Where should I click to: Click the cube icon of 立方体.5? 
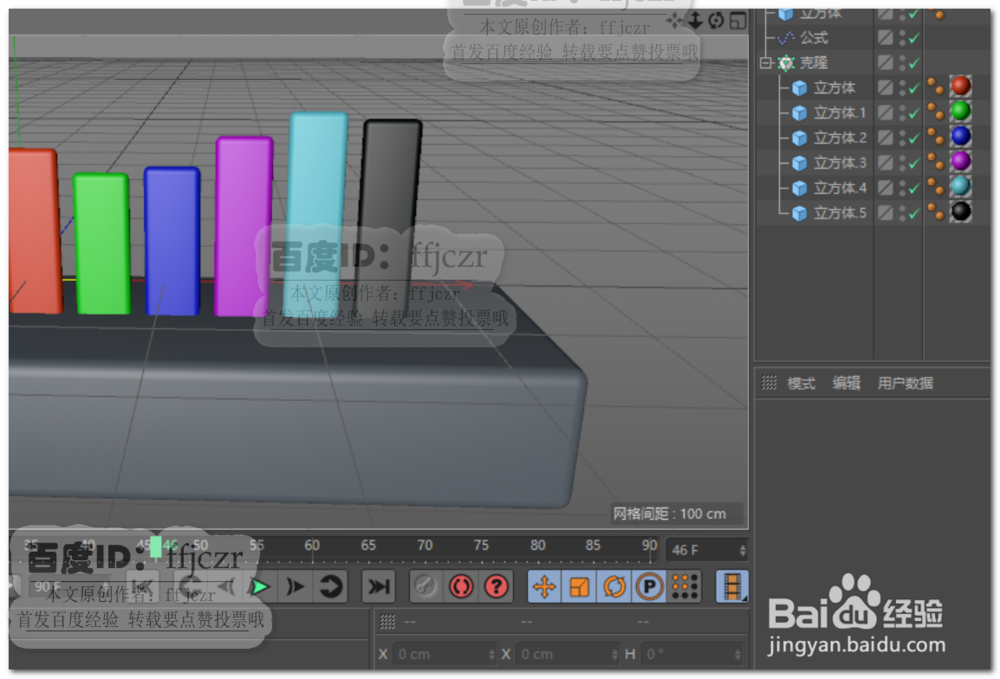[x=799, y=213]
